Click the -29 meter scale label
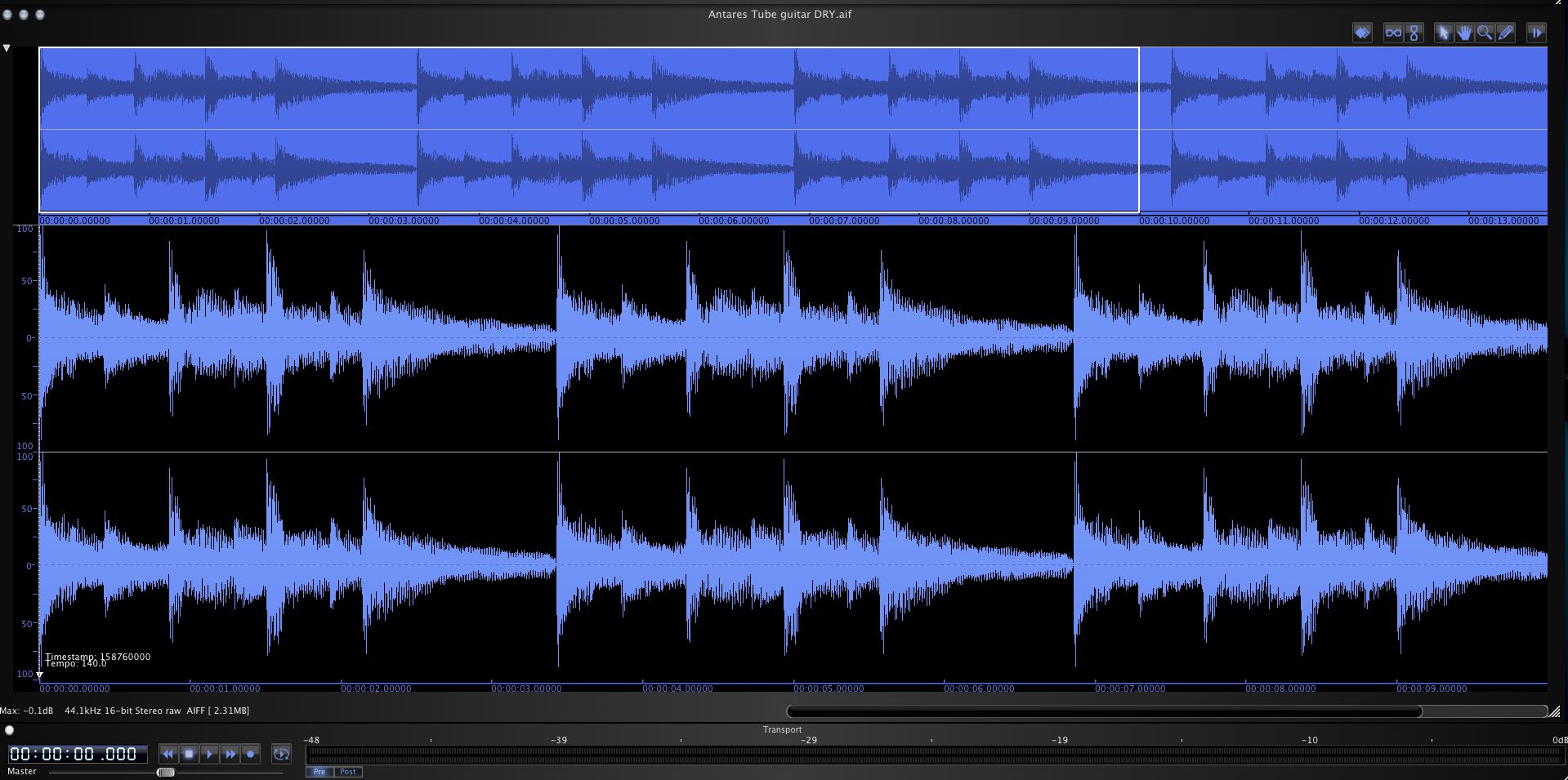1568x780 pixels. [x=808, y=740]
